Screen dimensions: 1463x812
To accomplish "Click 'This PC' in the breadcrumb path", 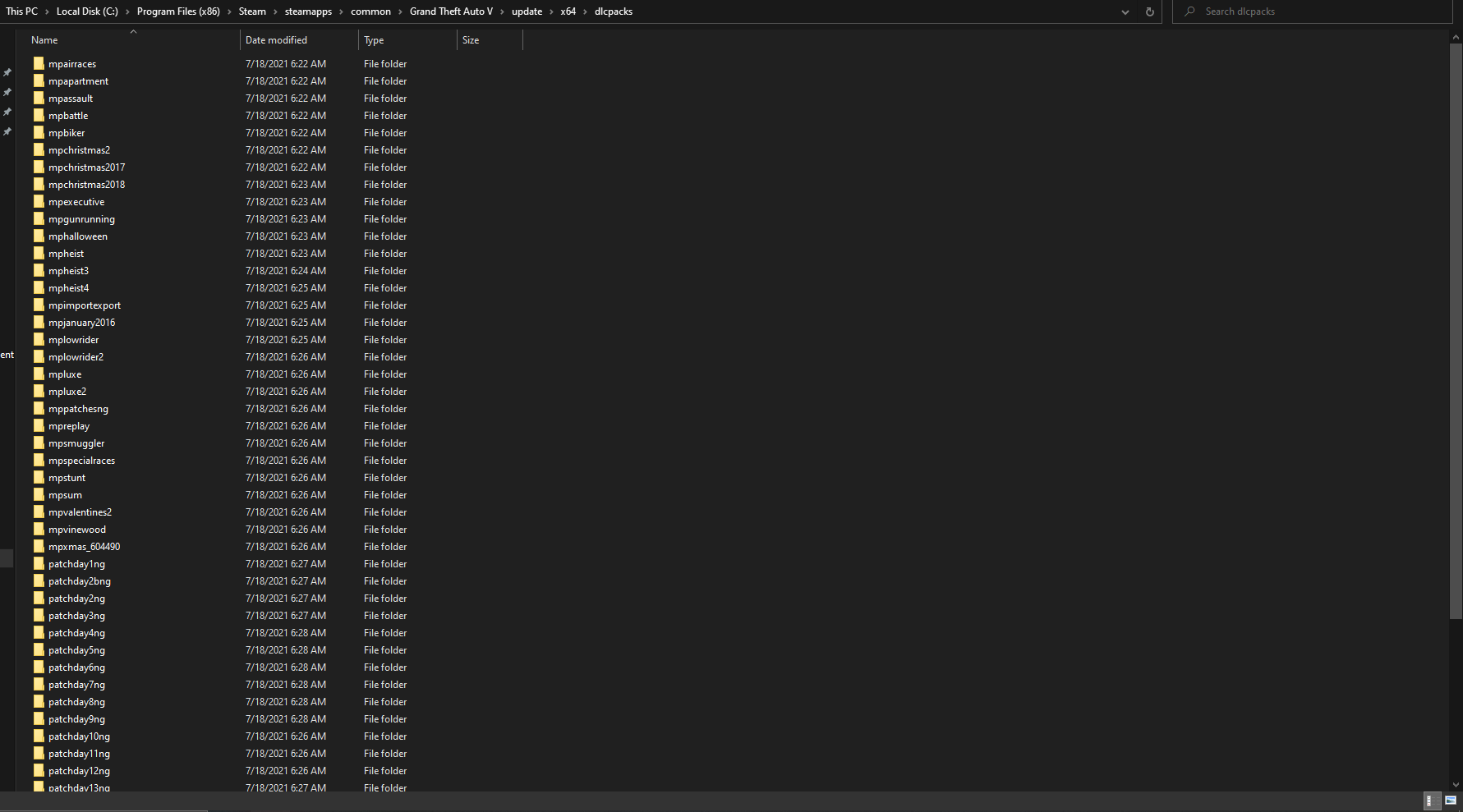I will tap(21, 11).
